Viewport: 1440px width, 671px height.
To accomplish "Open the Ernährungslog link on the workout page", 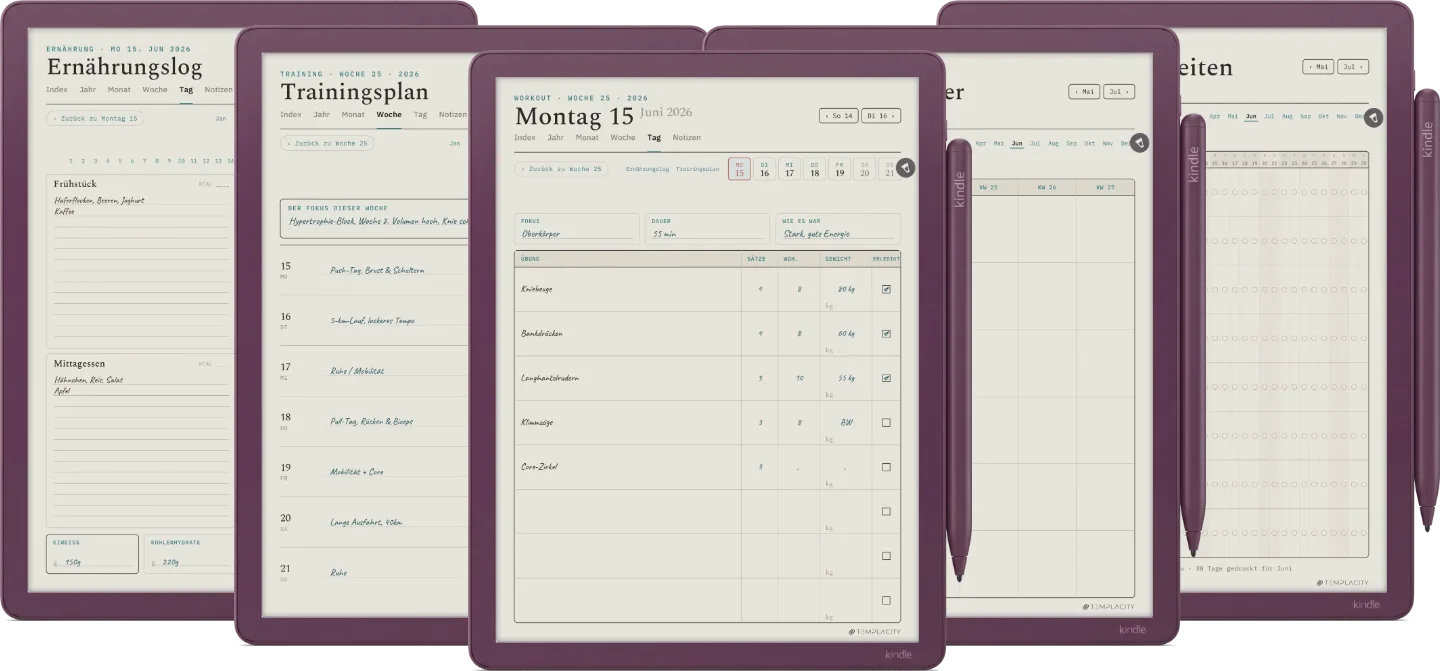I will tap(647, 169).
